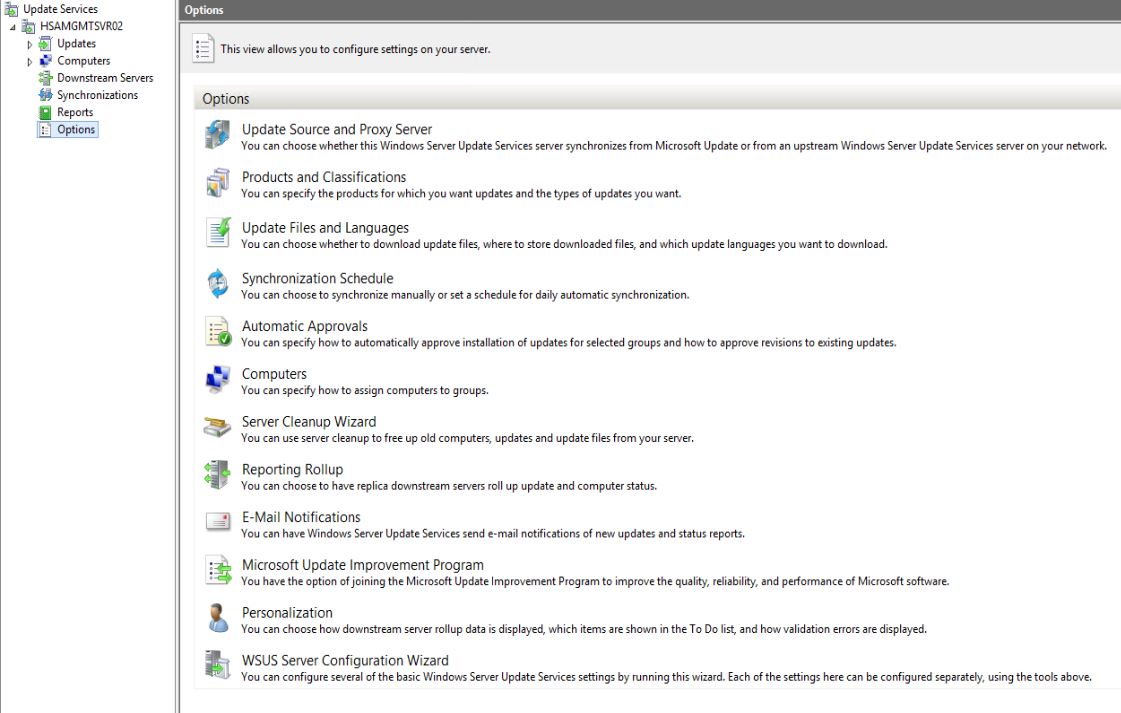Select Update Services root in tree
This screenshot has width=1121, height=713.
61,9
